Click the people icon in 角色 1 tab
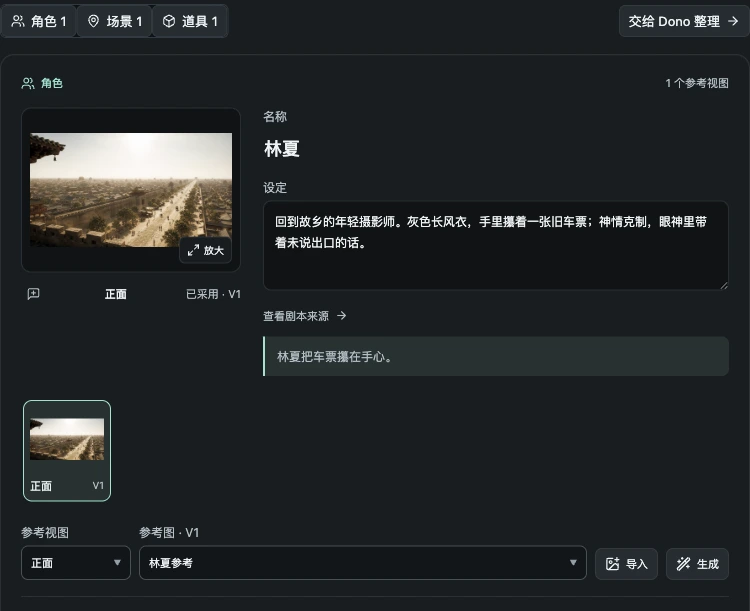 [x=18, y=21]
